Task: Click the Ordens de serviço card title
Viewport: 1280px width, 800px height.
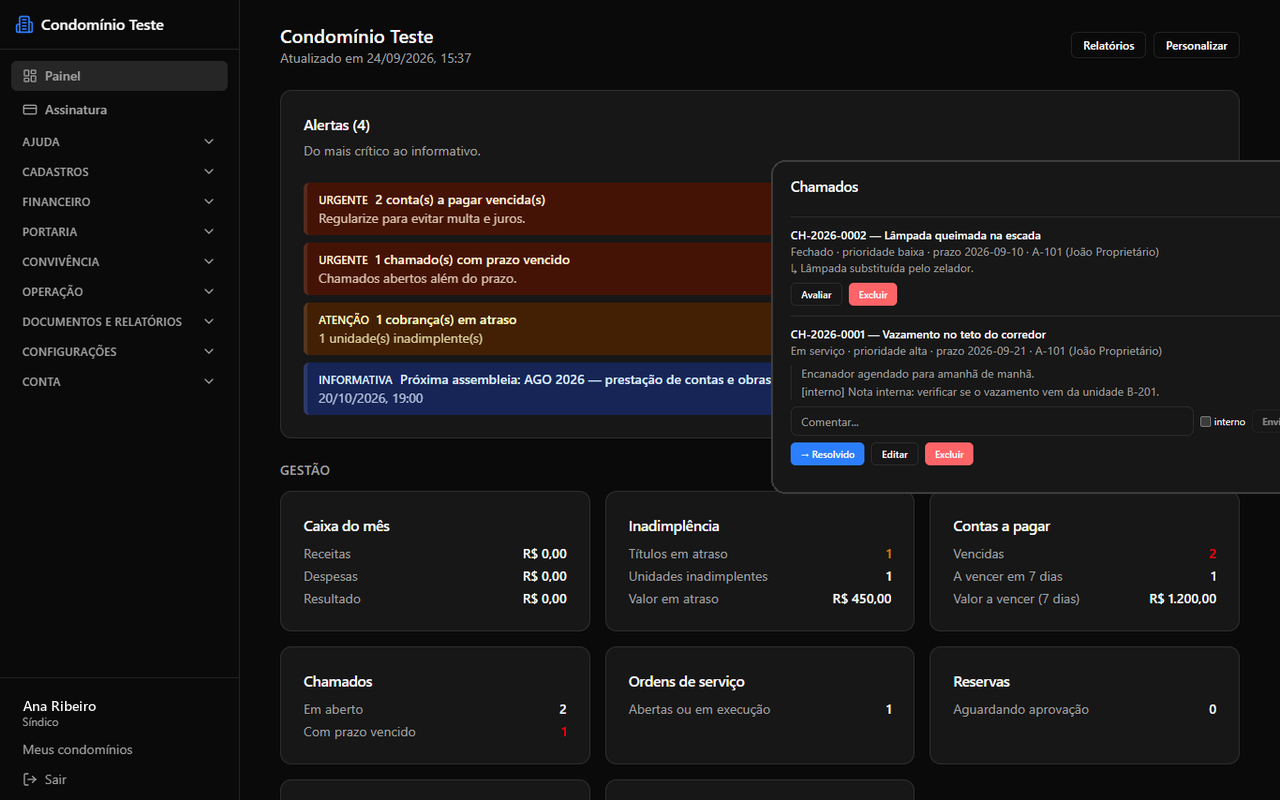Action: pyautogui.click(x=687, y=682)
